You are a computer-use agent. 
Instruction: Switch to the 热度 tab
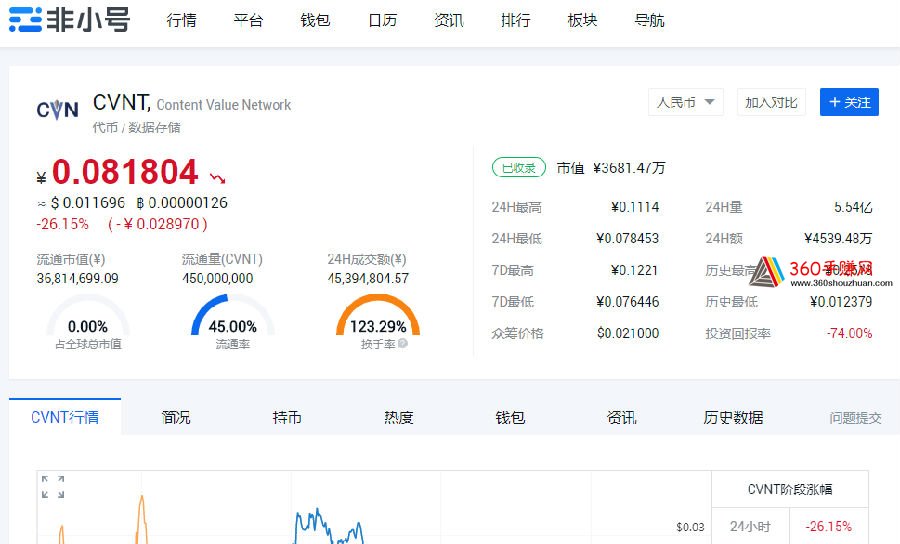pos(398,417)
